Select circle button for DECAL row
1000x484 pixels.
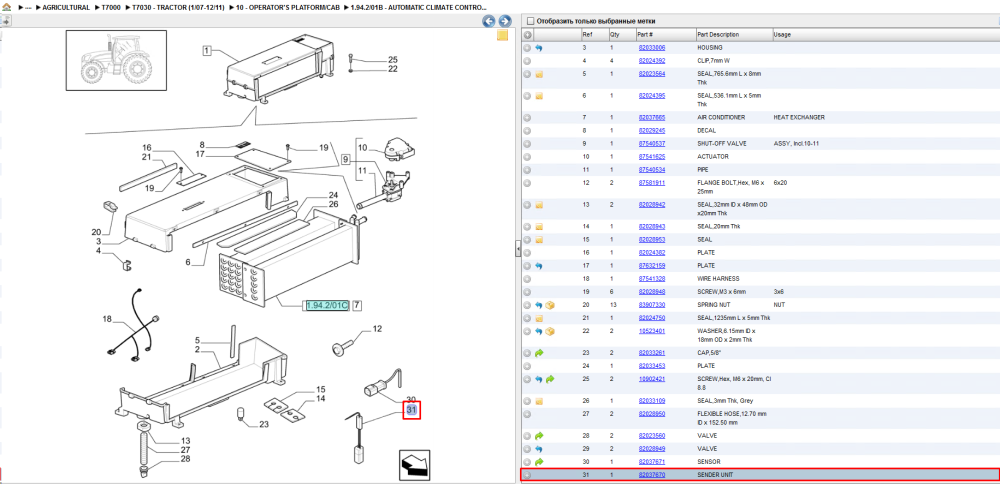(x=527, y=131)
